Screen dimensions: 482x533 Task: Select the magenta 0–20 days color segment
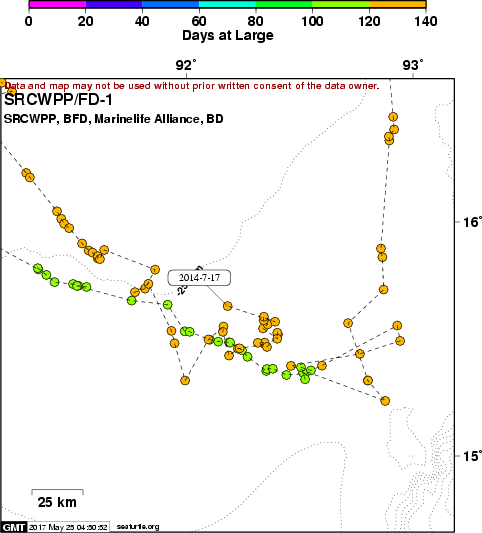tap(57, 4)
